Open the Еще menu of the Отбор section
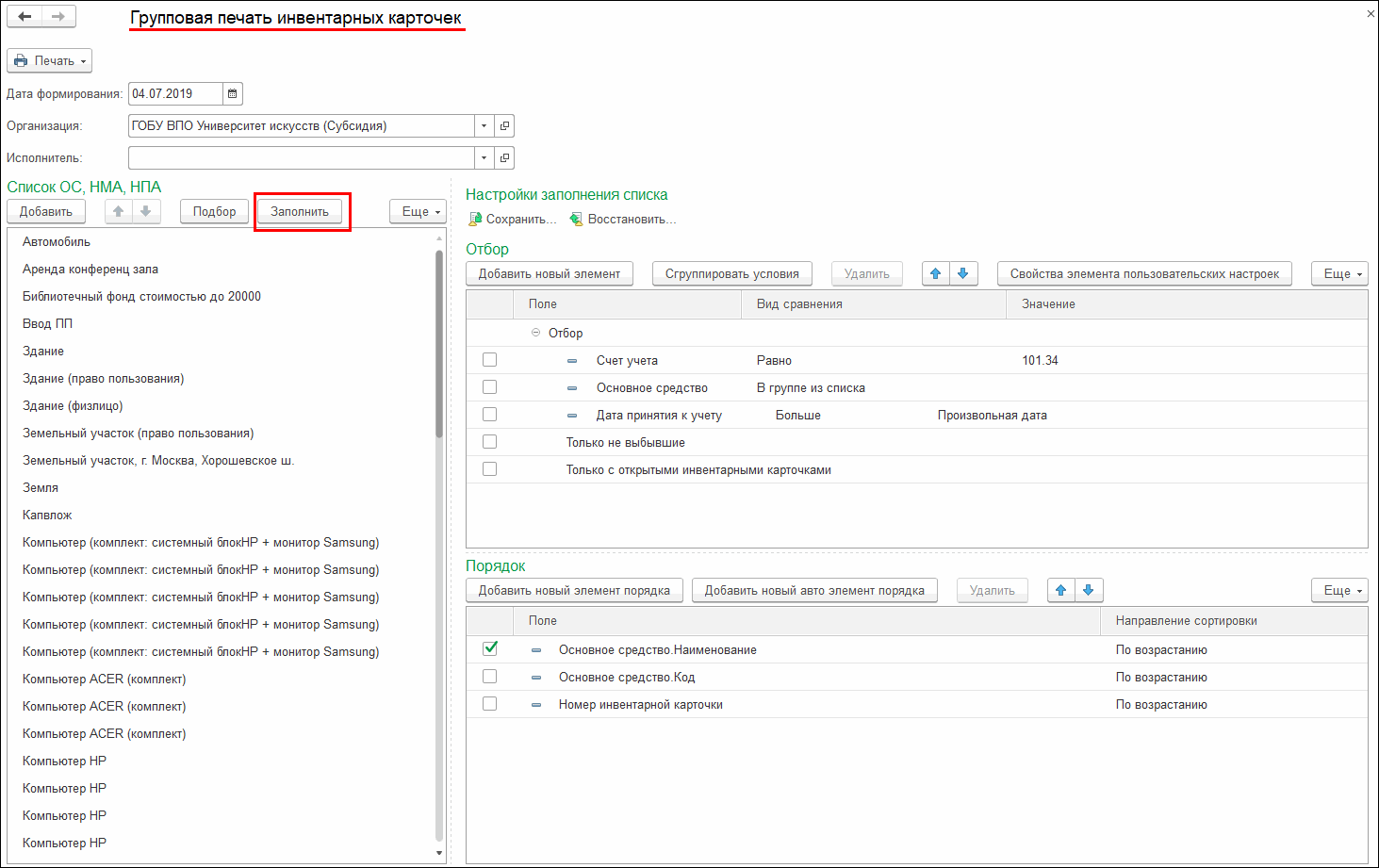Image resolution: width=1379 pixels, height=868 pixels. point(1339,273)
